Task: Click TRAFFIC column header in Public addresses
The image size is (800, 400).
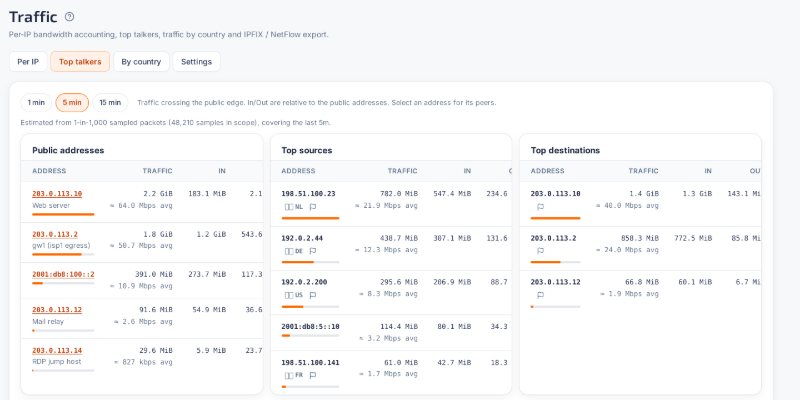Action: pyautogui.click(x=158, y=171)
